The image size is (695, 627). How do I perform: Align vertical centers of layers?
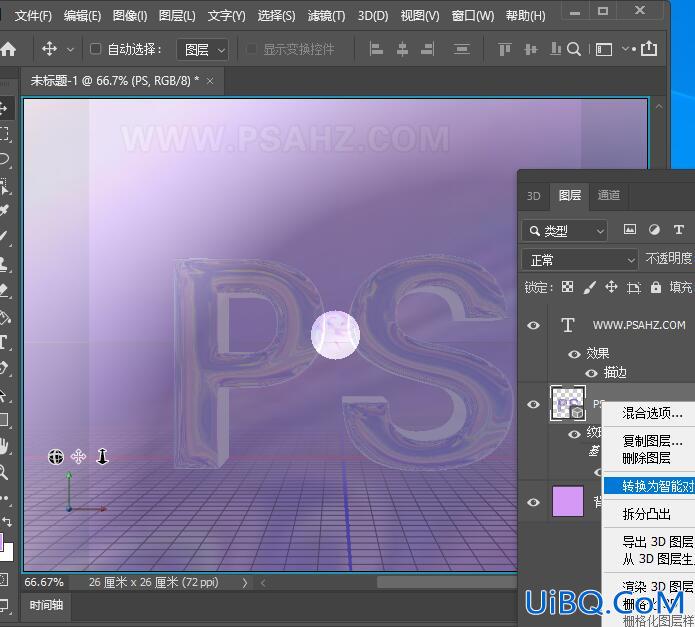(531, 49)
